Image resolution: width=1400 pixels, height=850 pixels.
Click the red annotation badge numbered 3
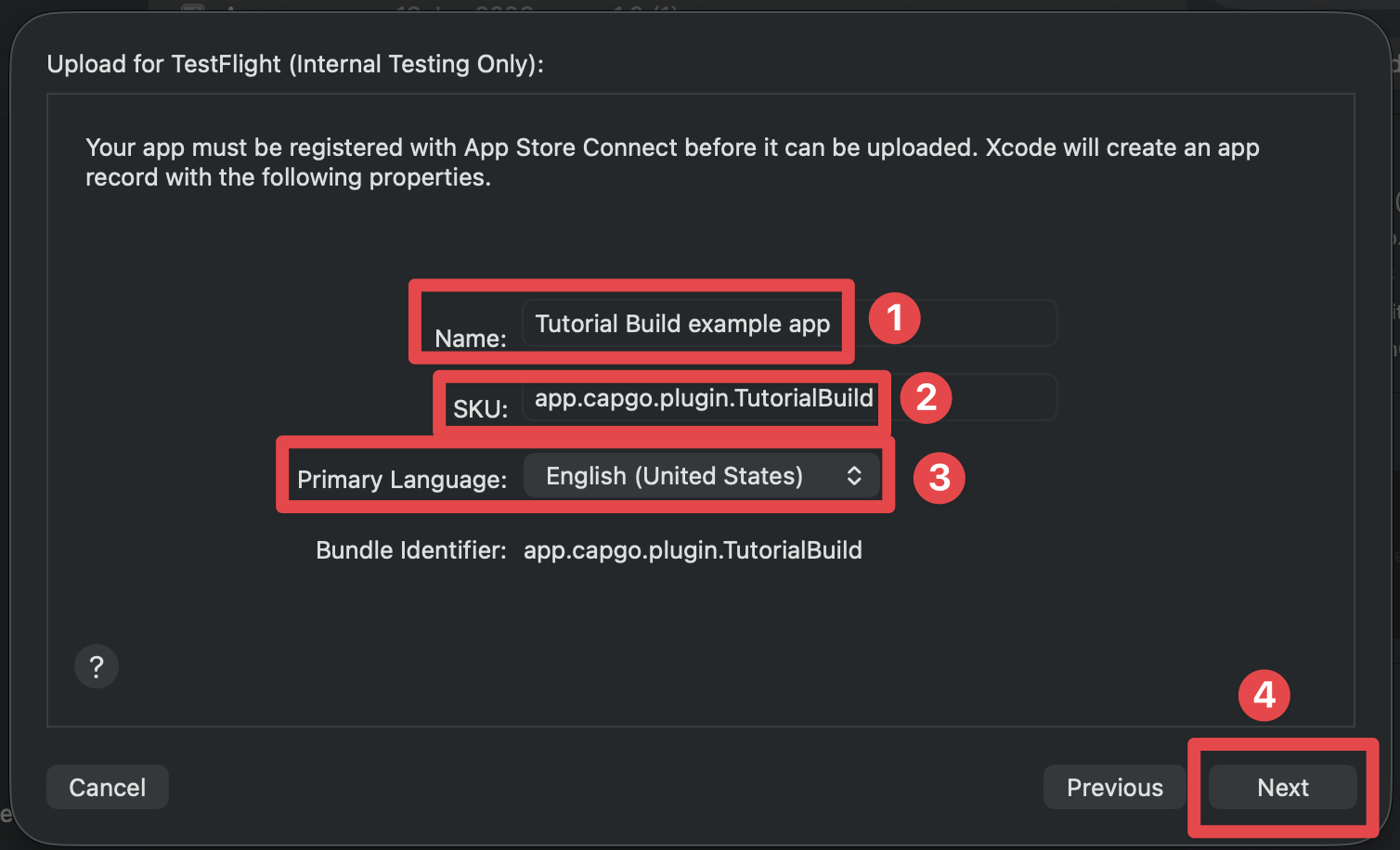[939, 478]
